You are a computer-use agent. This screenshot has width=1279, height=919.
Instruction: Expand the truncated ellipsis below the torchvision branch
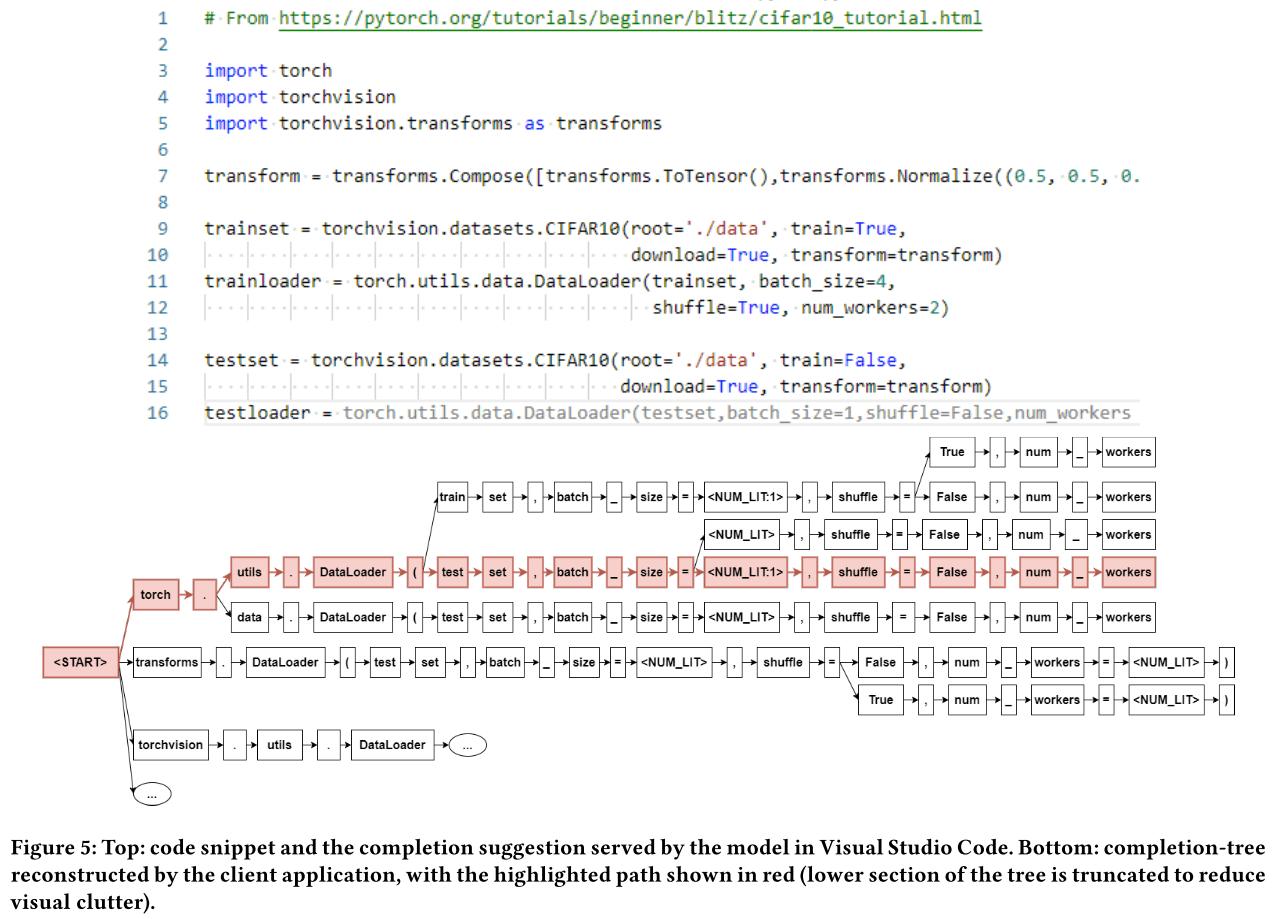(x=152, y=793)
